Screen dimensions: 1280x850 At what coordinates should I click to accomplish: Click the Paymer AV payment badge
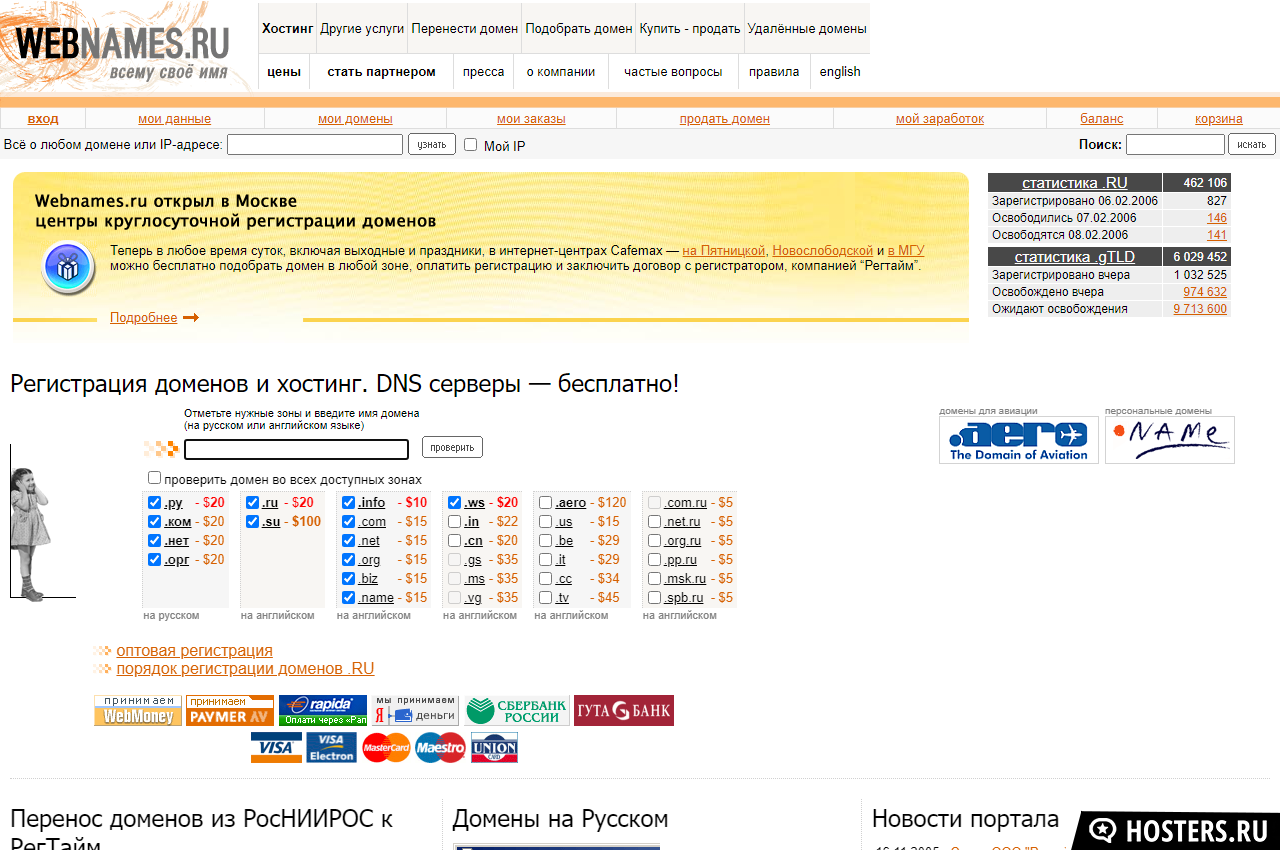pyautogui.click(x=229, y=711)
